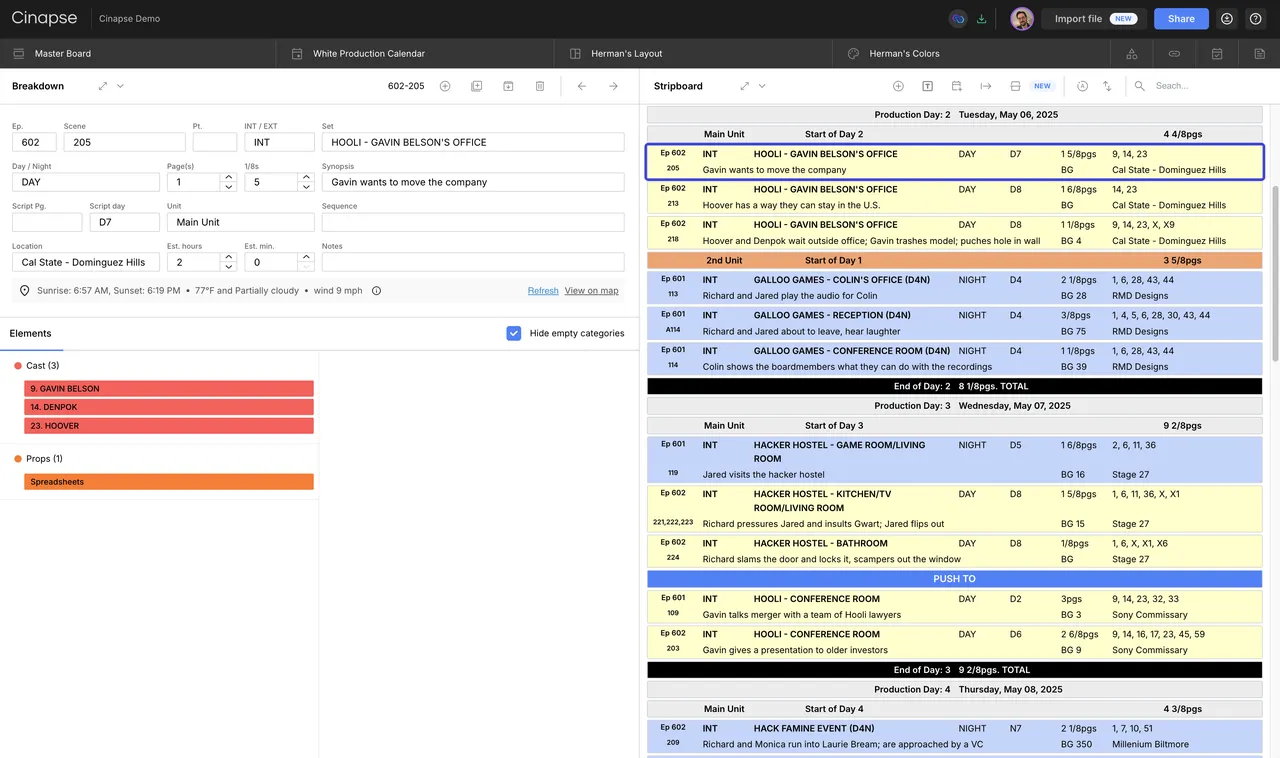Click the Stripboard vertical scrollbar

(x=1274, y=273)
